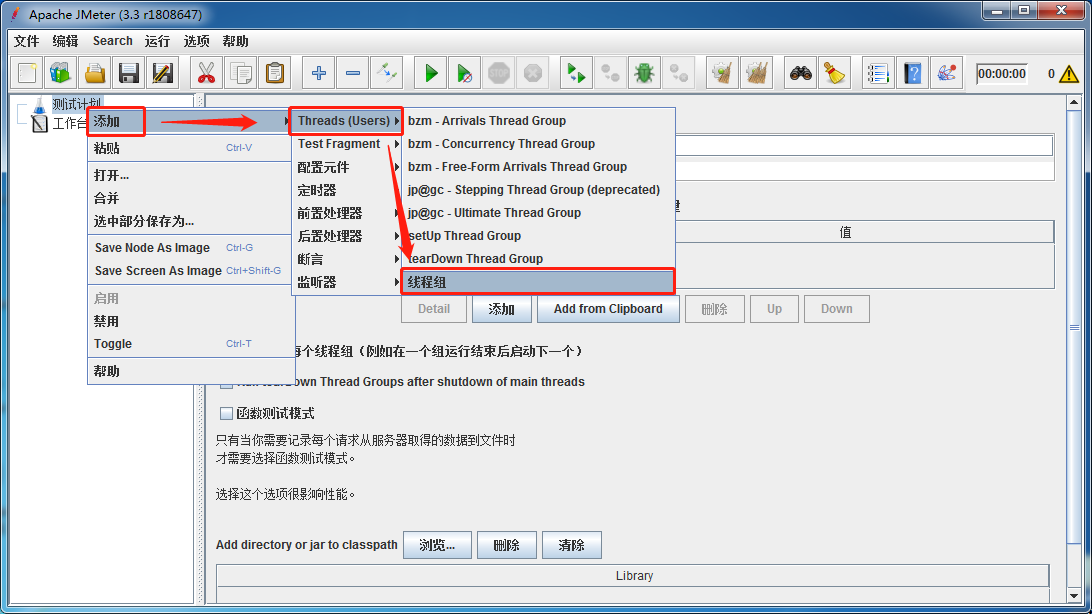Open the Templates icon in toolbar
The height and width of the screenshot is (614, 1092).
[61, 73]
